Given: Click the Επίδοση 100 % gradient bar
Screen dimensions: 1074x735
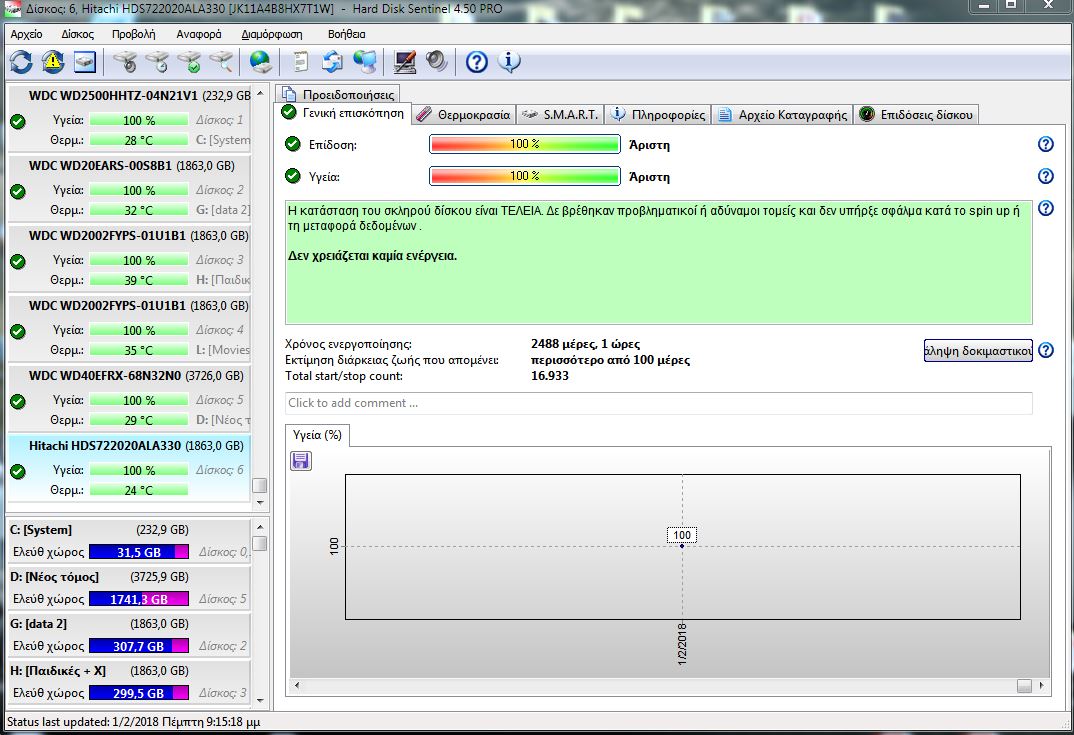Looking at the screenshot, I should pyautogui.click(x=525, y=145).
